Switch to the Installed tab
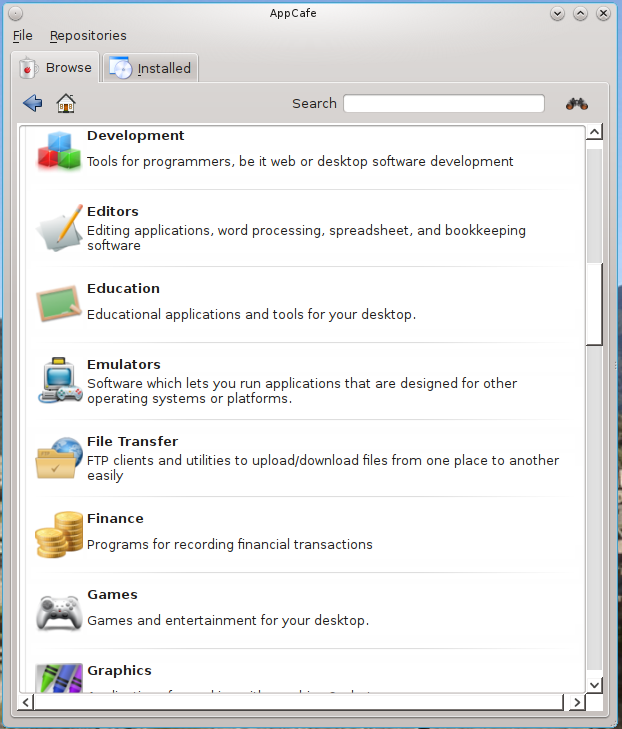Image resolution: width=622 pixels, height=729 pixels. coord(151,68)
